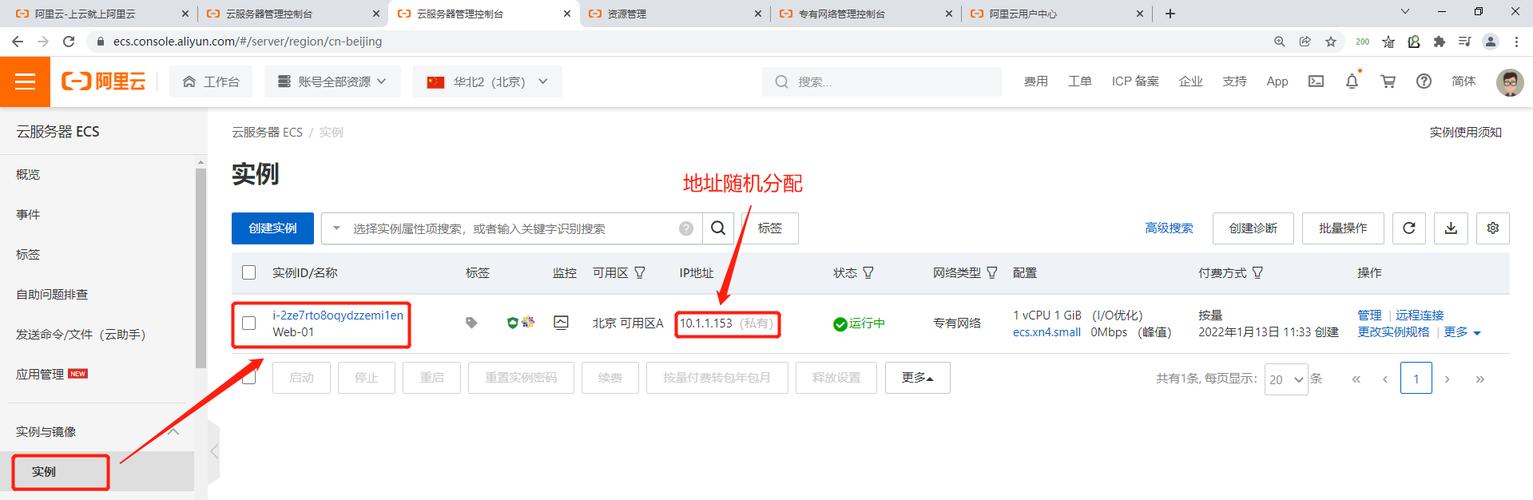Expand the 更多 dropdown in the Web-01 row

pyautogui.click(x=1462, y=332)
